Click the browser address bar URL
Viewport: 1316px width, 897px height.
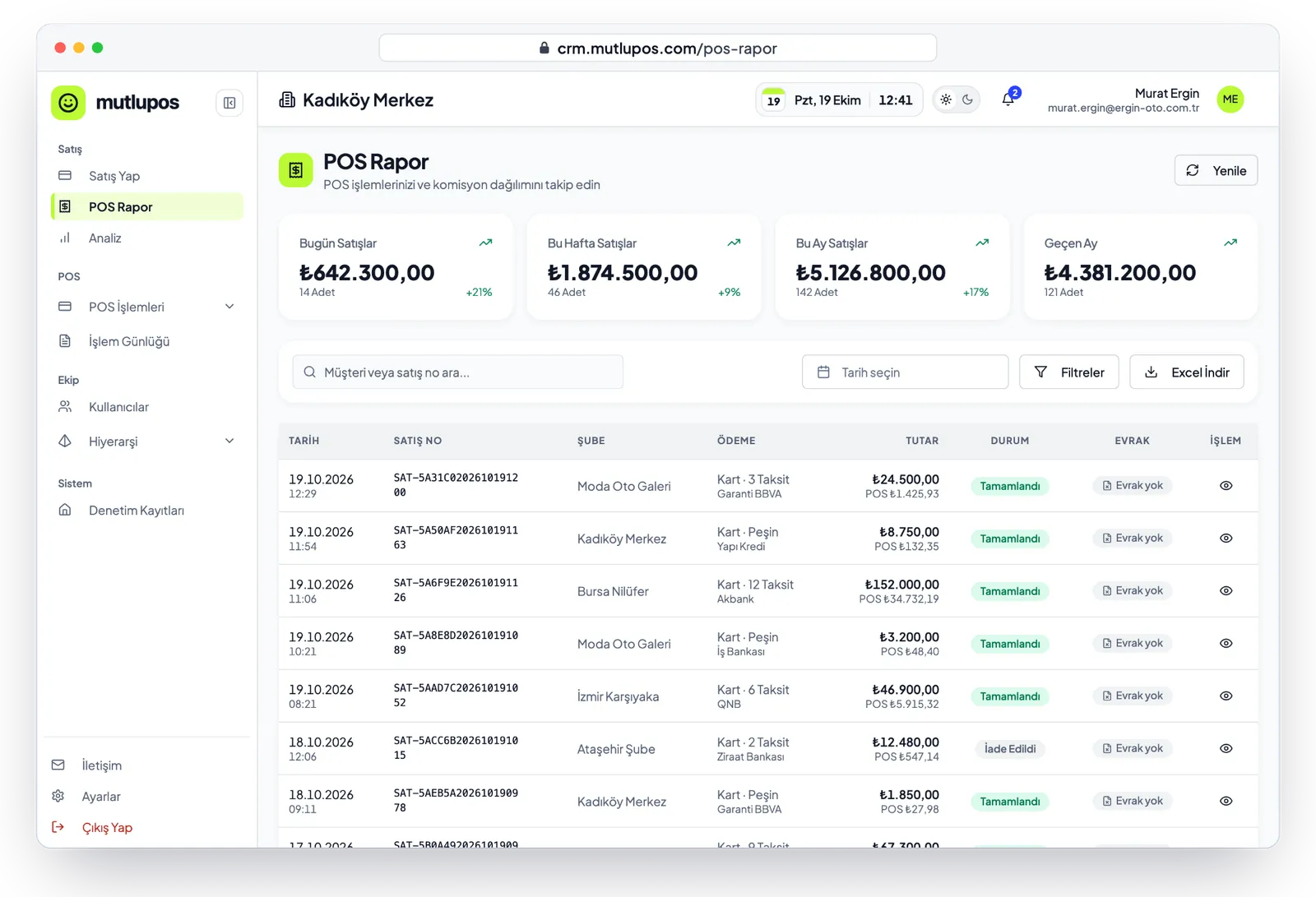point(658,48)
